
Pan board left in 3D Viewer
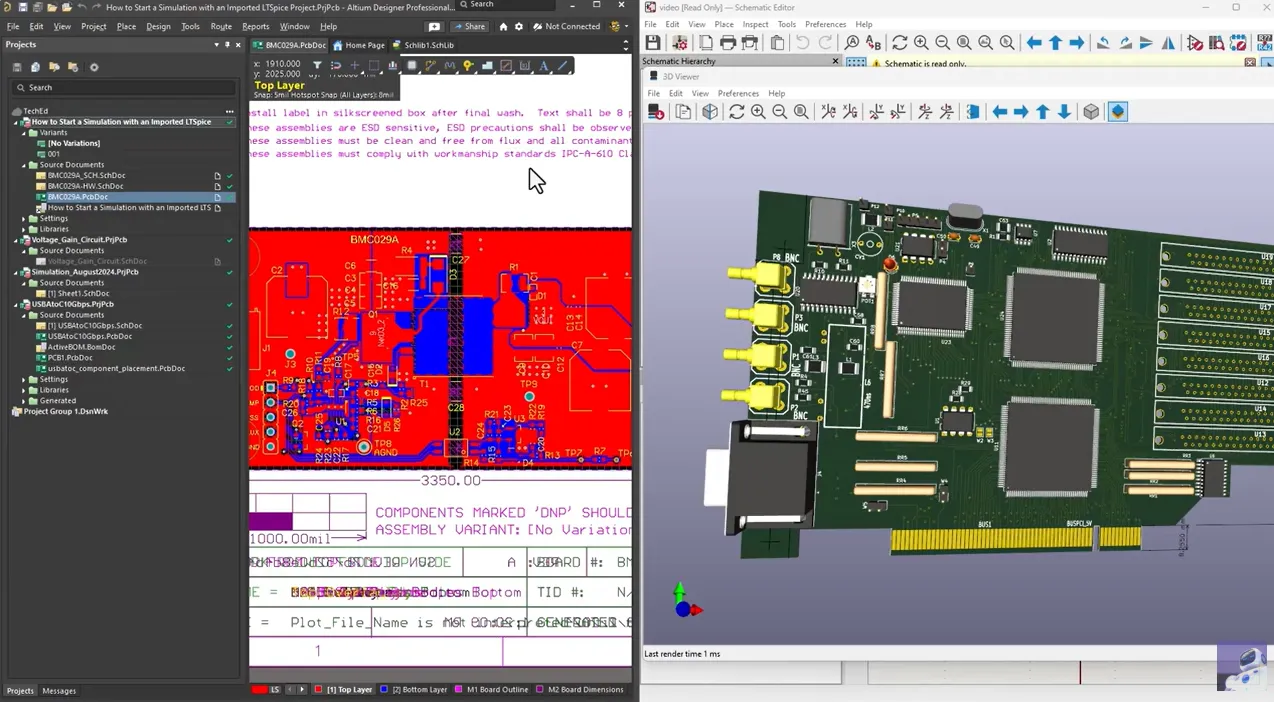point(999,112)
